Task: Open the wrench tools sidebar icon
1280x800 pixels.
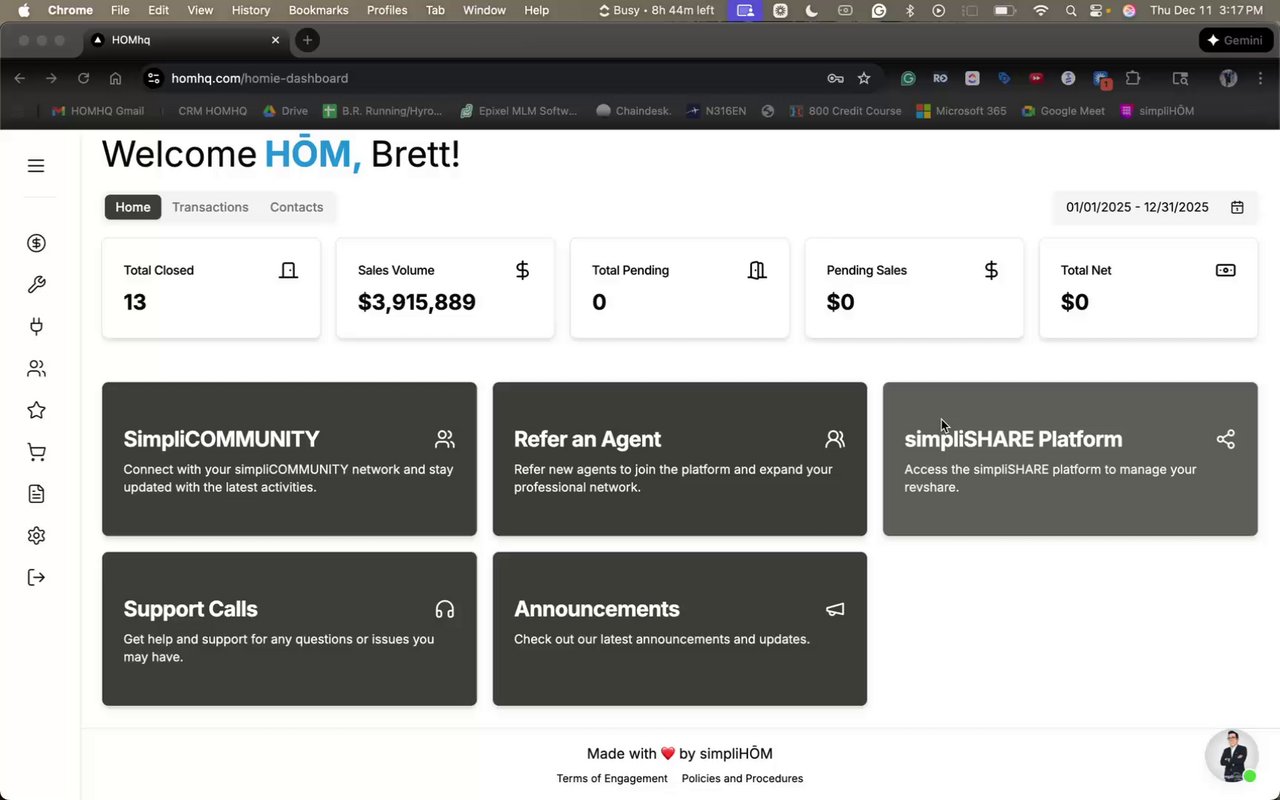Action: [36, 285]
